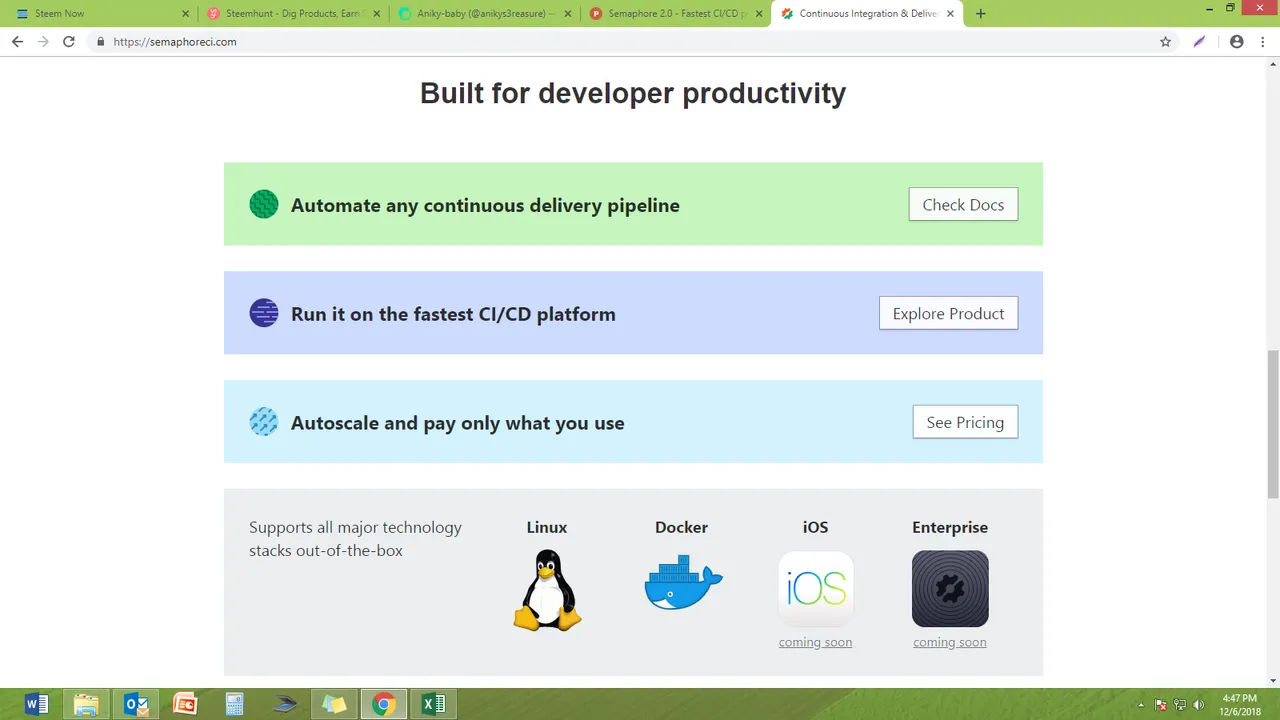
Task: Click the See Pricing button
Action: click(x=965, y=422)
